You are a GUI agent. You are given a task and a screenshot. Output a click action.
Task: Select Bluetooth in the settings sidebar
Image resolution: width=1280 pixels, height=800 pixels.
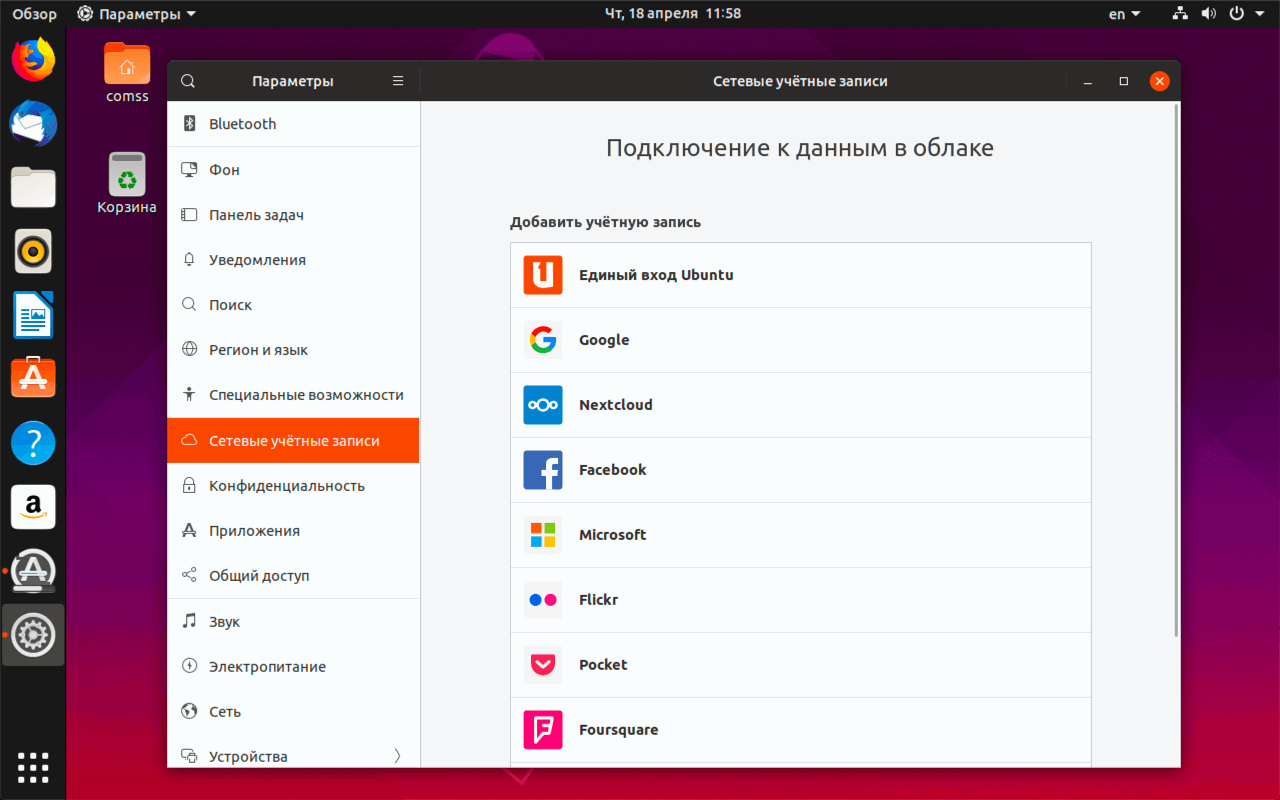click(293, 124)
